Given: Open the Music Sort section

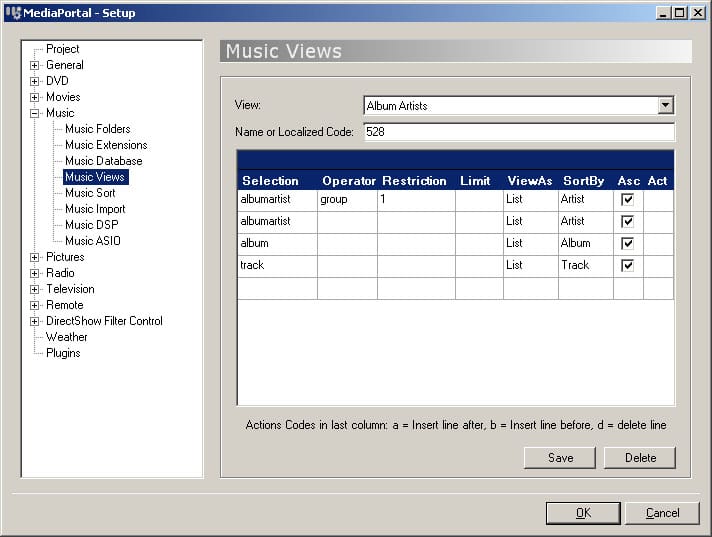Looking at the screenshot, I should coord(90,193).
